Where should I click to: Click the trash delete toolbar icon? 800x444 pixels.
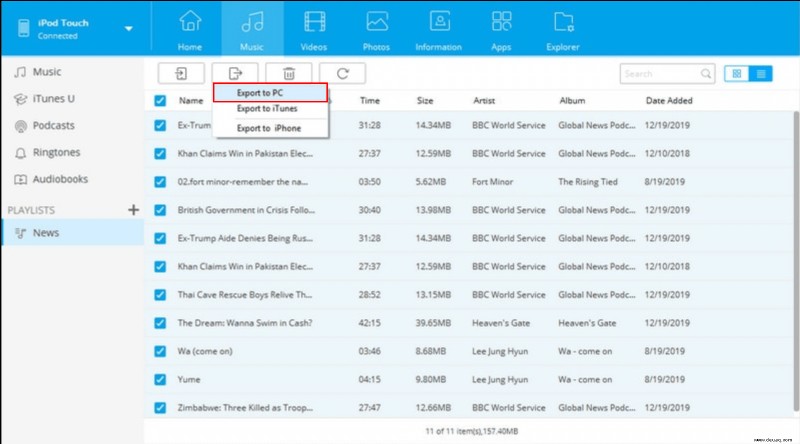click(x=289, y=73)
